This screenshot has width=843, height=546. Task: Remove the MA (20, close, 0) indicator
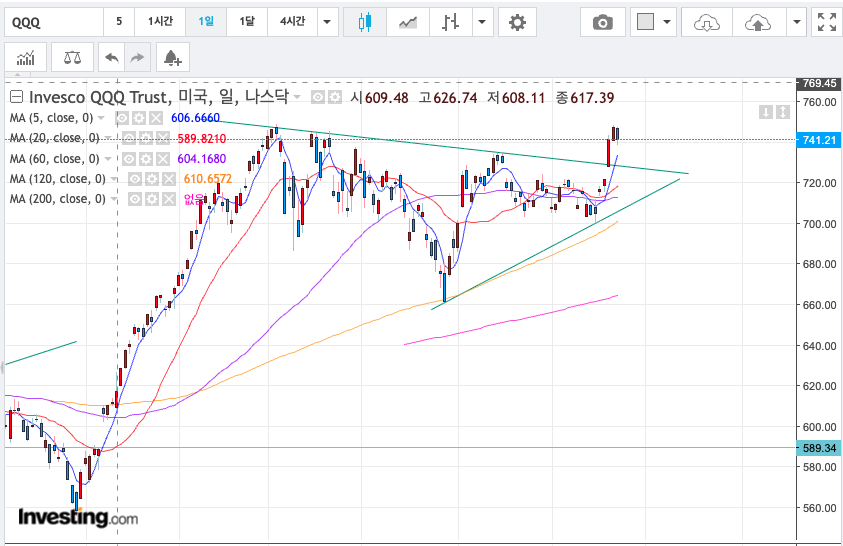[x=162, y=139]
